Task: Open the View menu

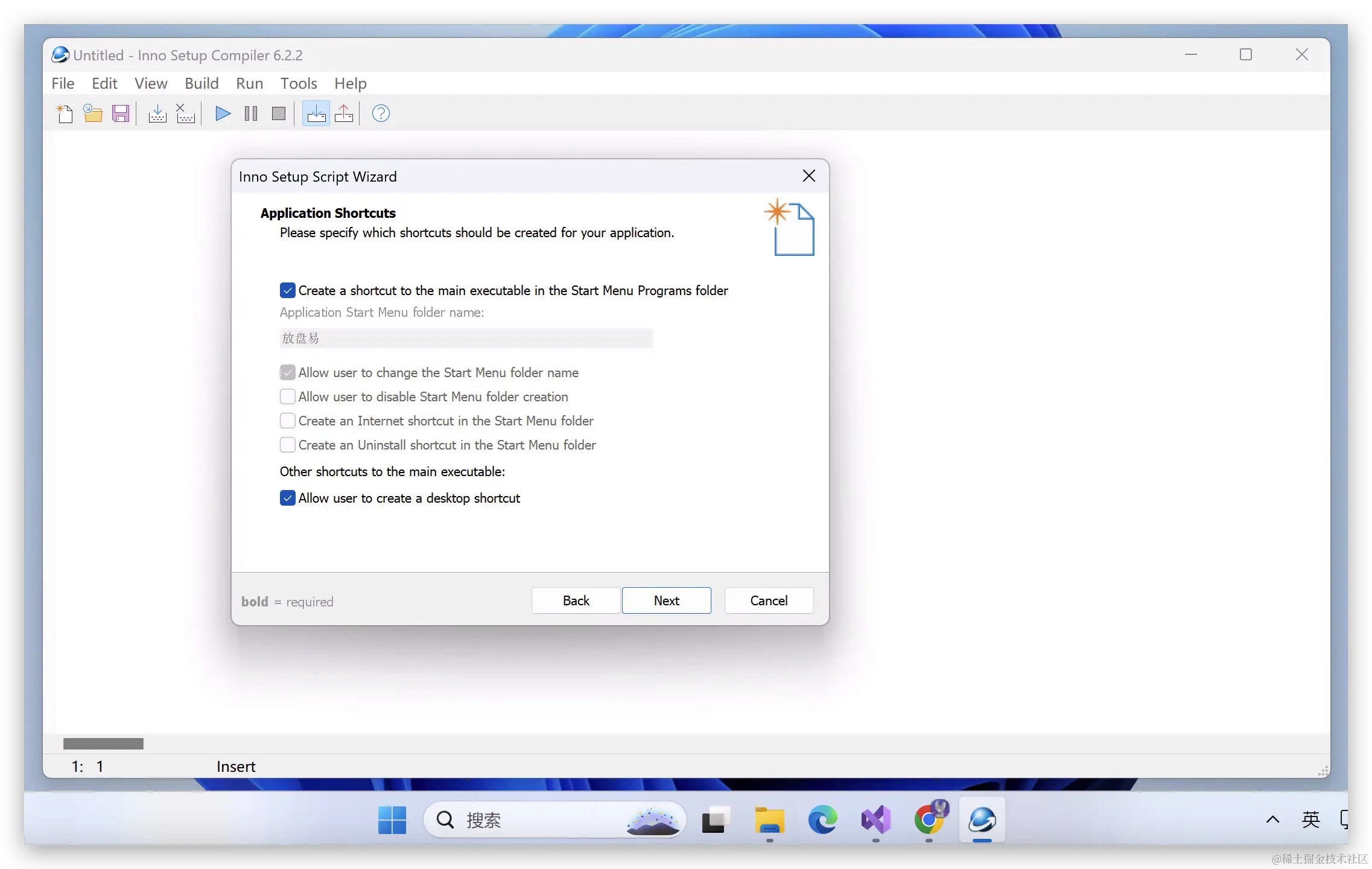Action: [x=151, y=83]
